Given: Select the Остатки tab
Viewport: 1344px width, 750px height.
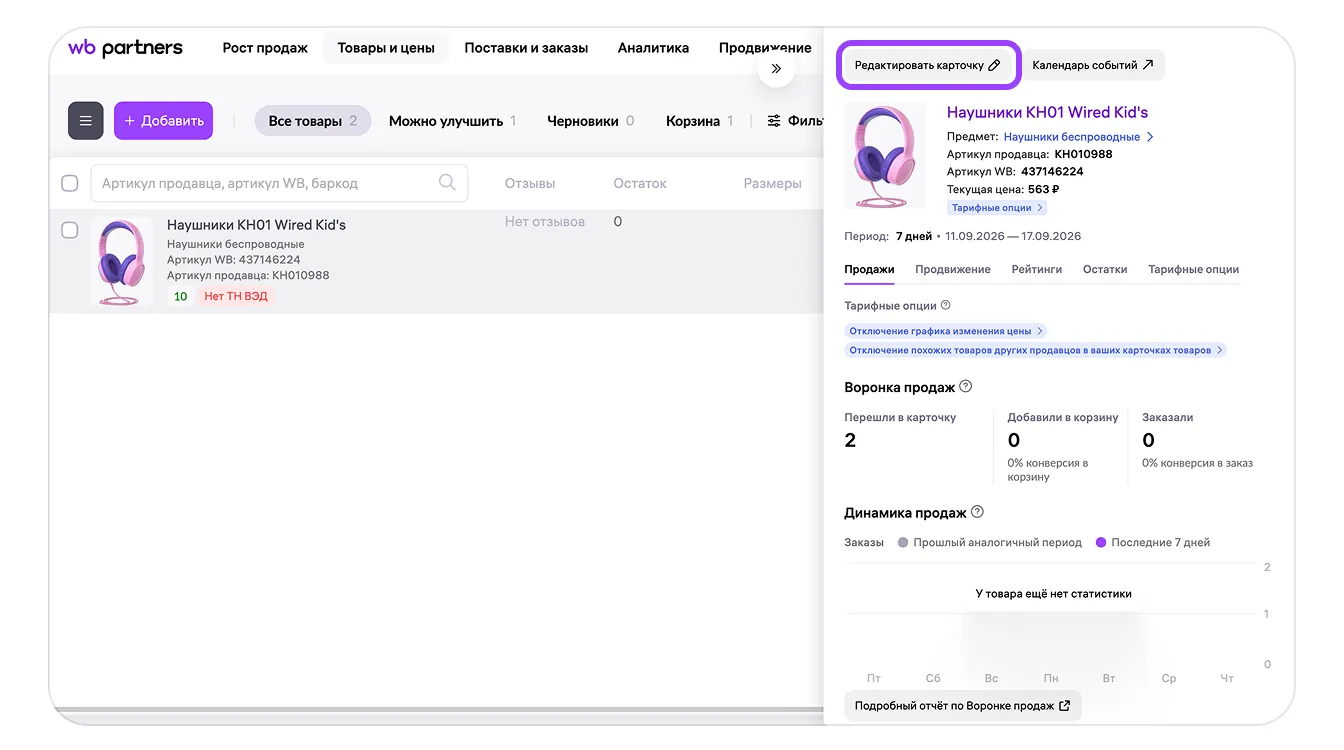Looking at the screenshot, I should point(1105,269).
